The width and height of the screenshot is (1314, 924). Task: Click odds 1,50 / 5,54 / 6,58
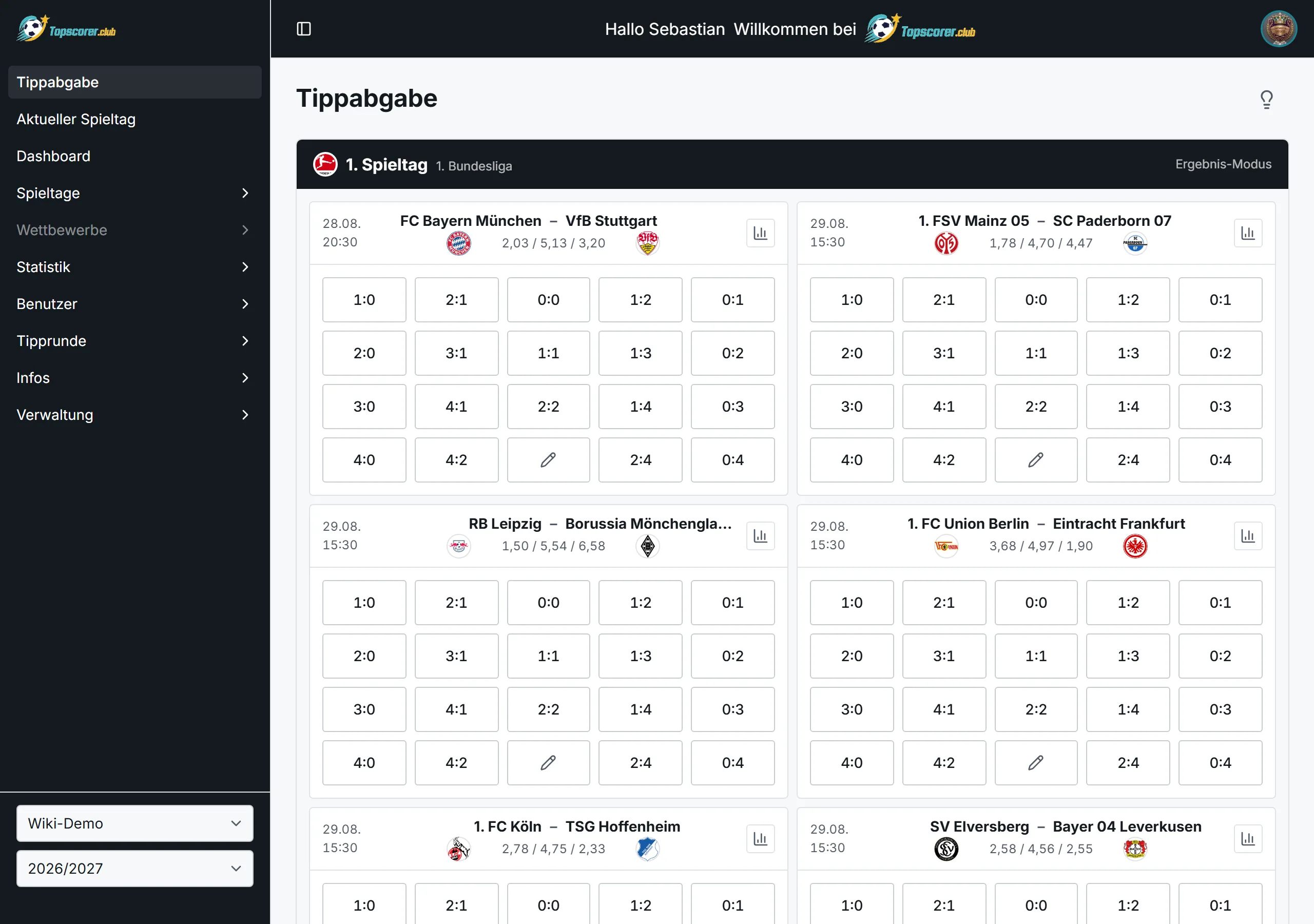pos(553,546)
